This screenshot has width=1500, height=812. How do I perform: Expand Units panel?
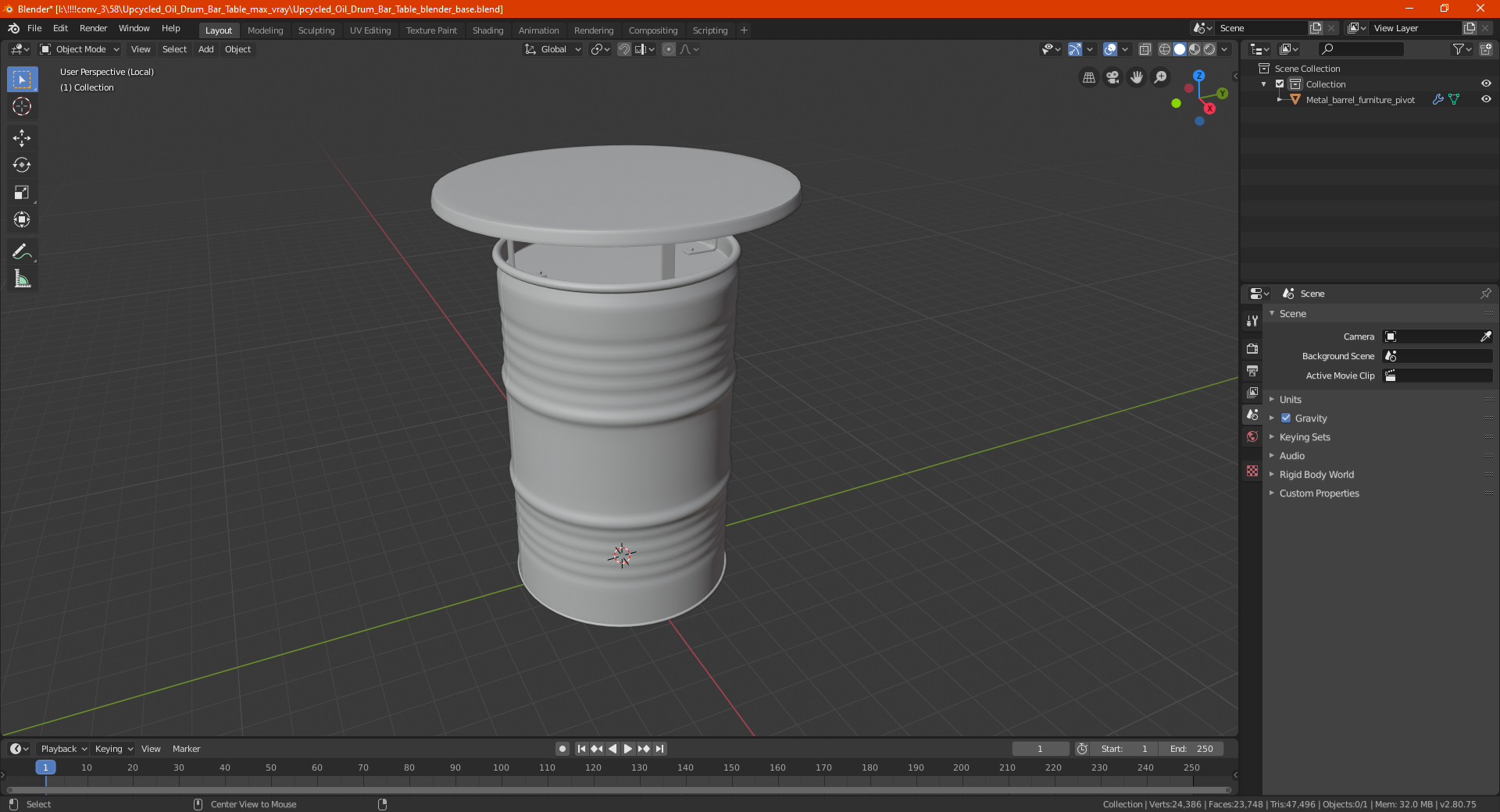pyautogui.click(x=1290, y=400)
